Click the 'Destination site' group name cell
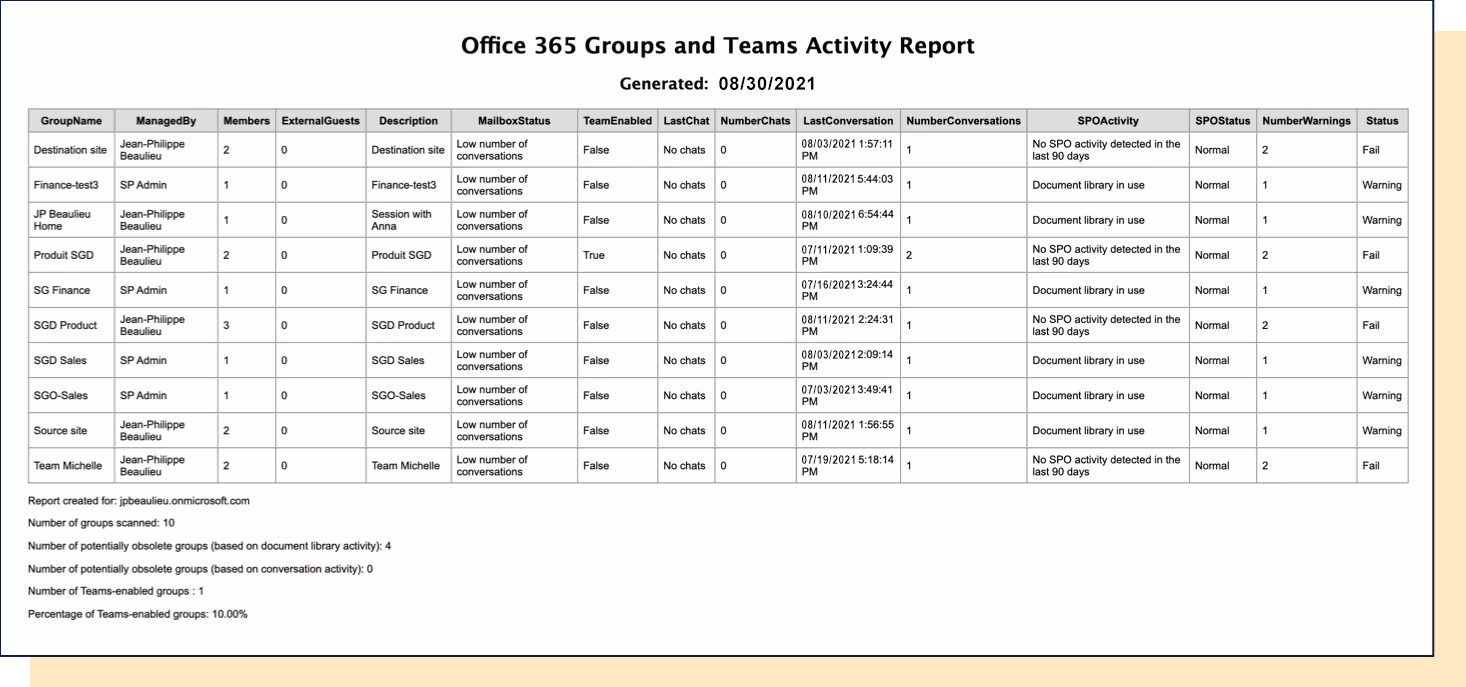The image size is (1466, 687). [71, 150]
